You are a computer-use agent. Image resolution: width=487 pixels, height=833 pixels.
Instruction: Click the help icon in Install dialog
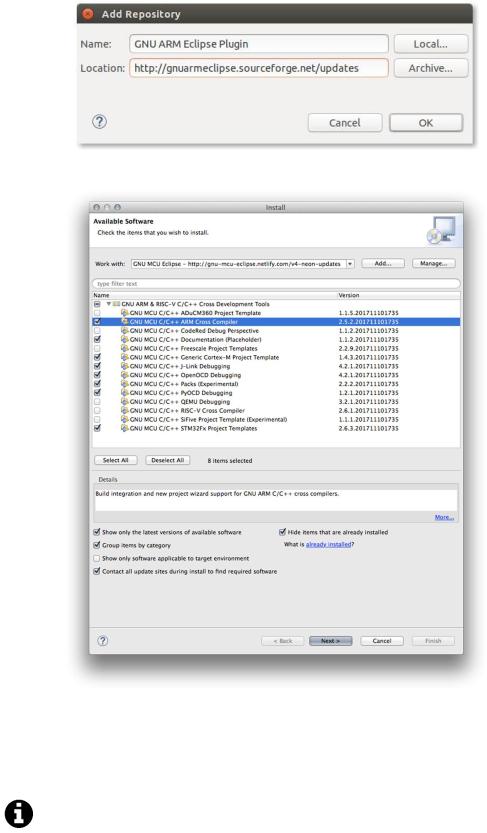[x=103, y=641]
